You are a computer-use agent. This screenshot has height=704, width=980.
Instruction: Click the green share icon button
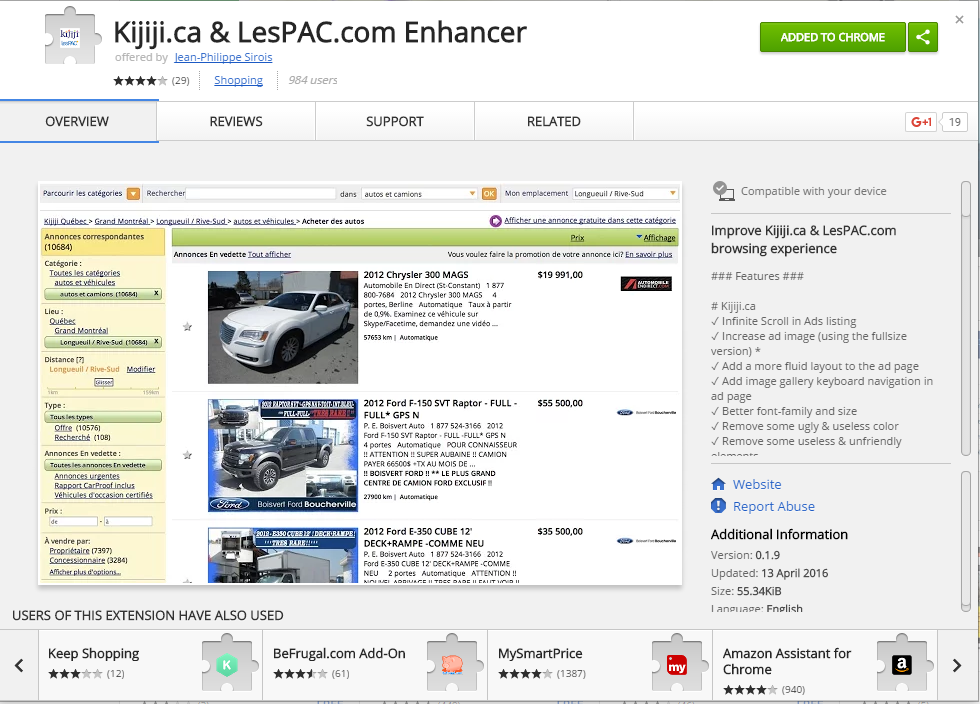tap(922, 37)
